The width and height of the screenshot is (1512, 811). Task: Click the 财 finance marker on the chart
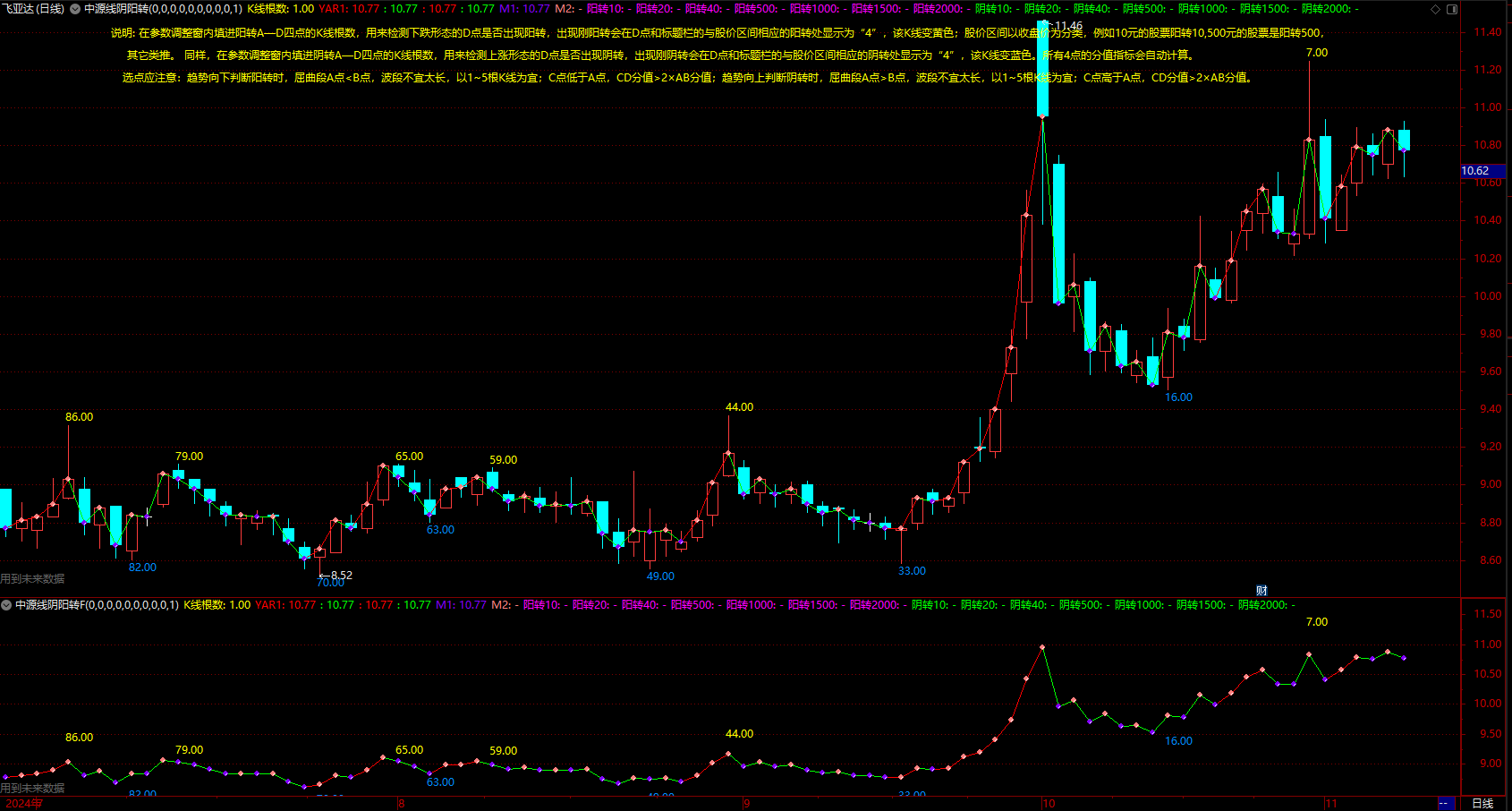pos(1261,590)
